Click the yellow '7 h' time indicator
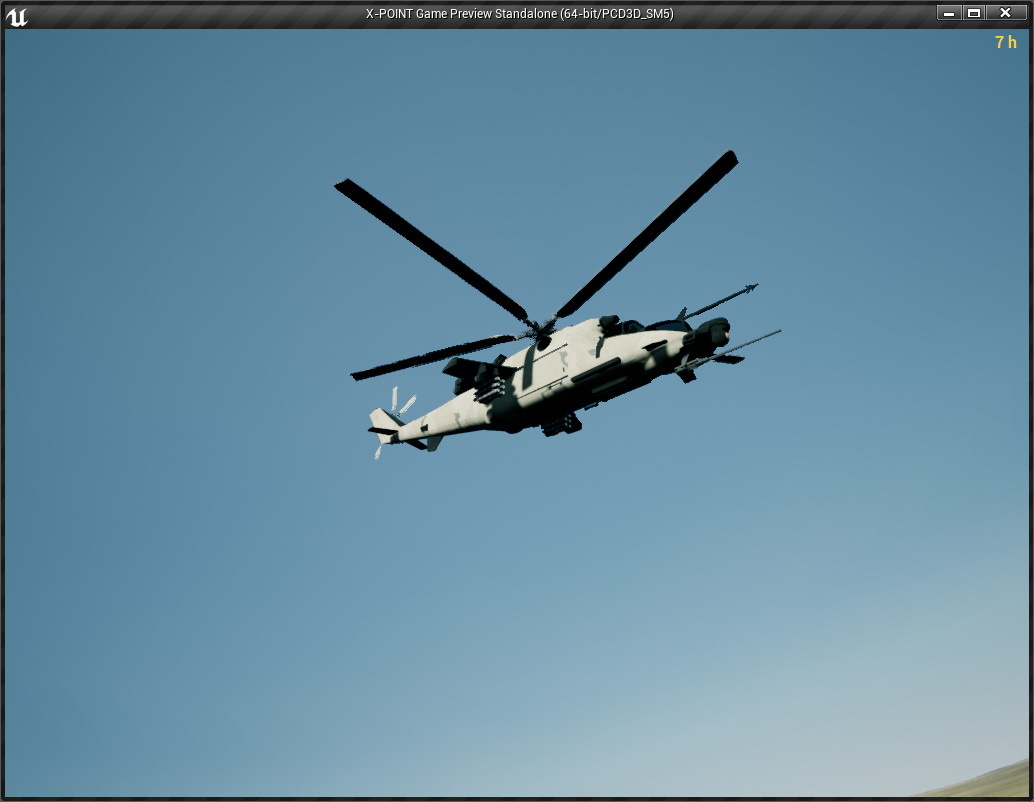 (x=1006, y=42)
